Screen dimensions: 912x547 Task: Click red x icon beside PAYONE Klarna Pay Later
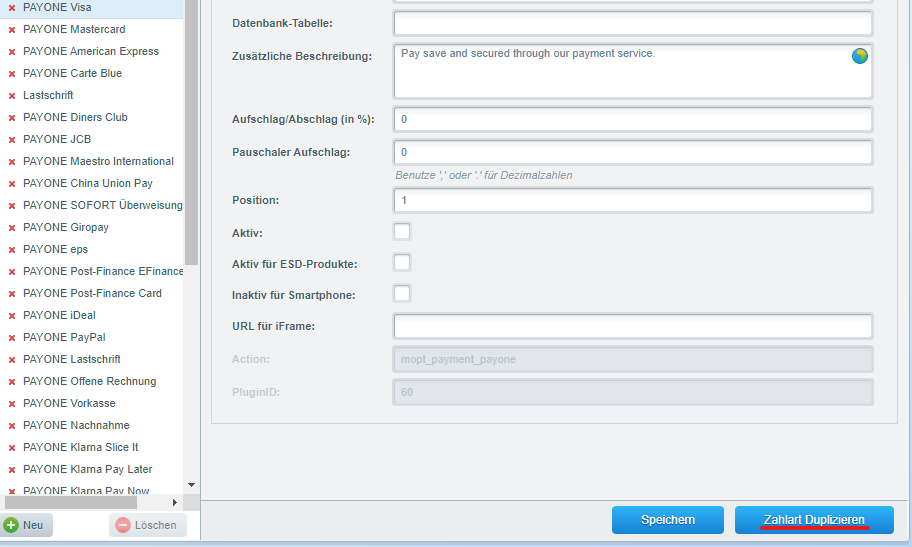pos(12,470)
